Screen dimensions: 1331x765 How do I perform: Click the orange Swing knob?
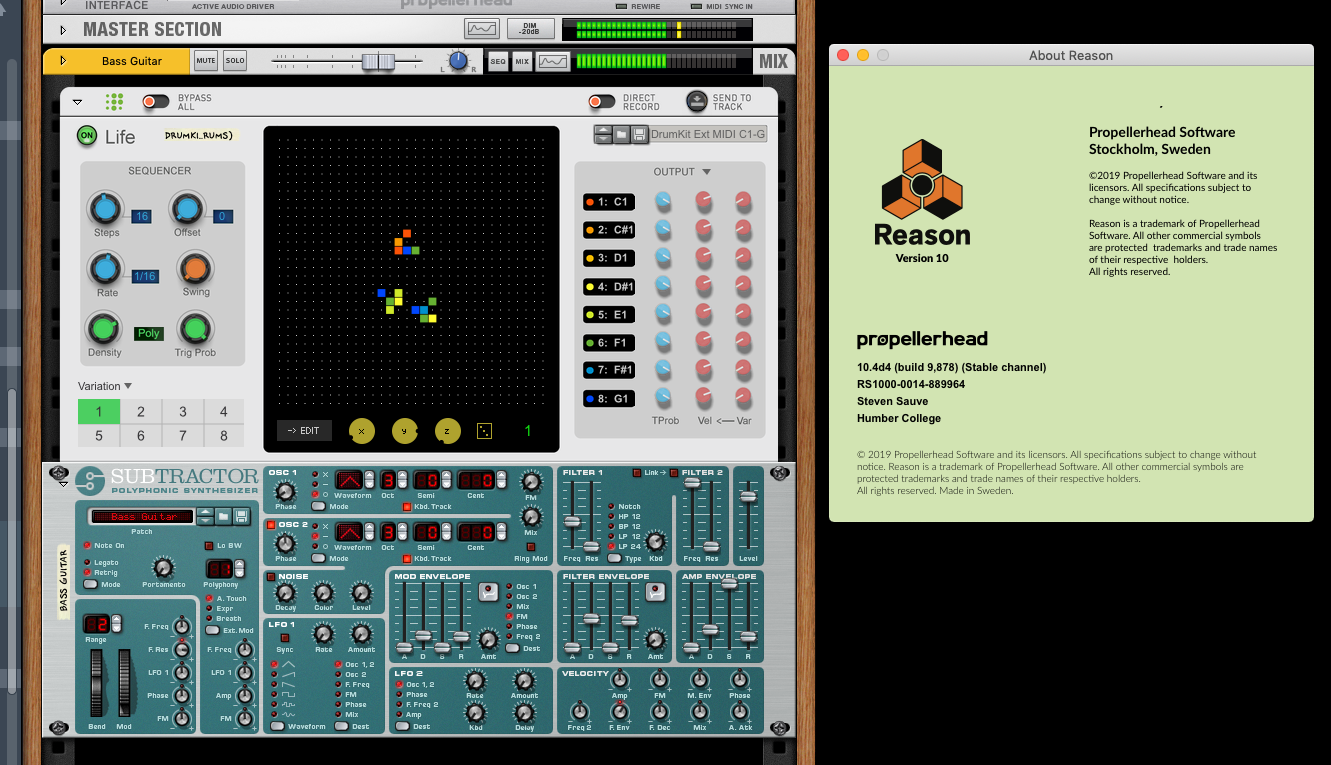(x=195, y=268)
